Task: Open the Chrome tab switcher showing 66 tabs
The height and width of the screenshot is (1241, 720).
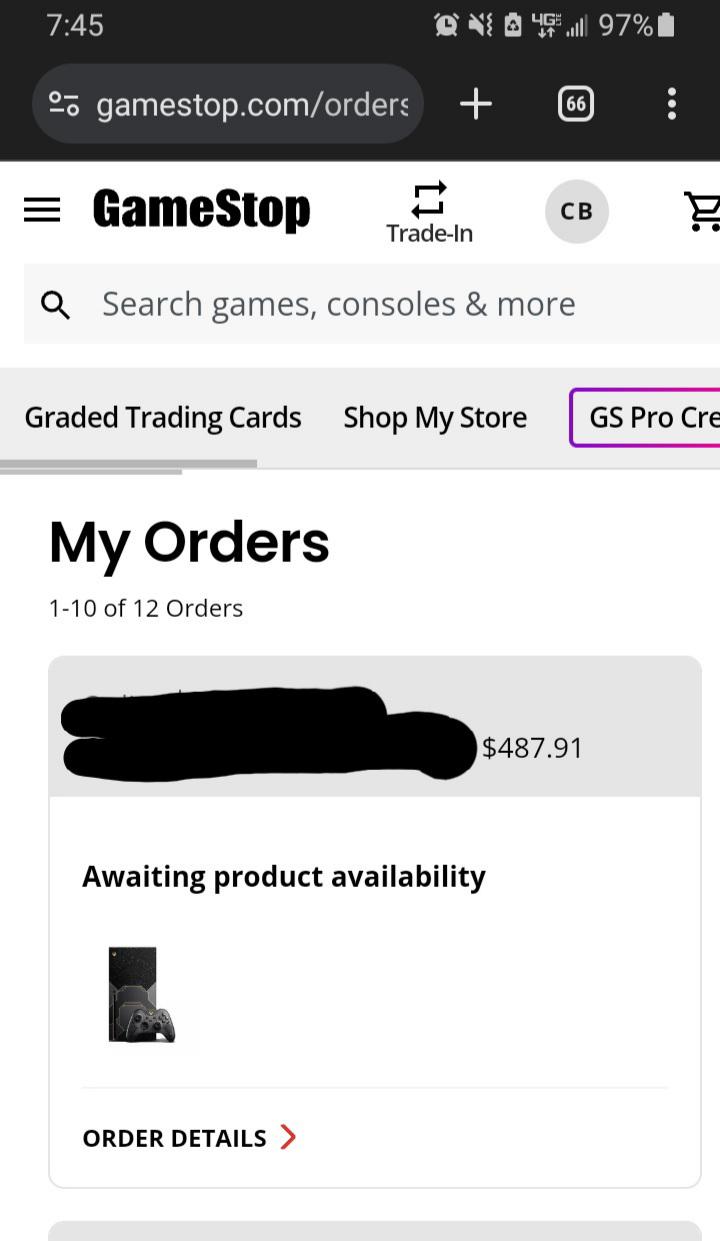Action: (x=575, y=103)
